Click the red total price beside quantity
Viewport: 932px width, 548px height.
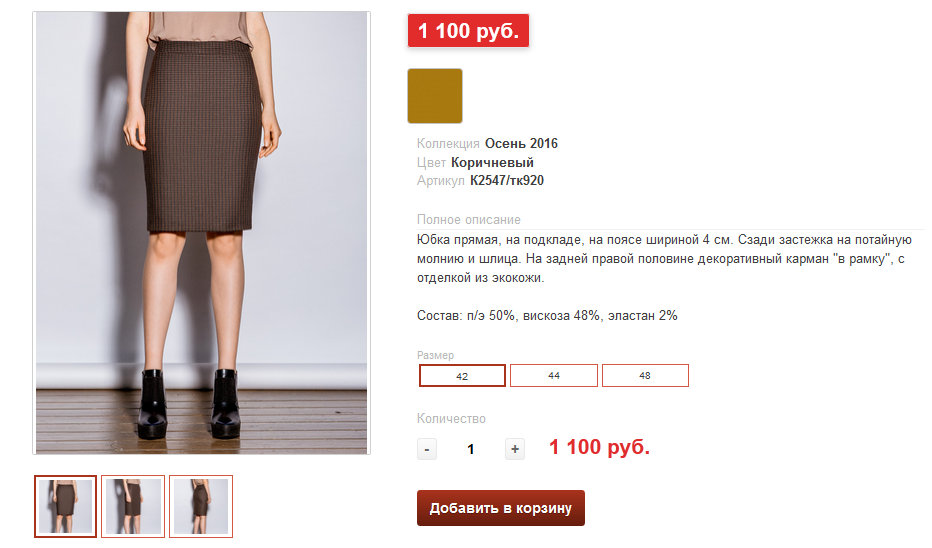(x=599, y=447)
